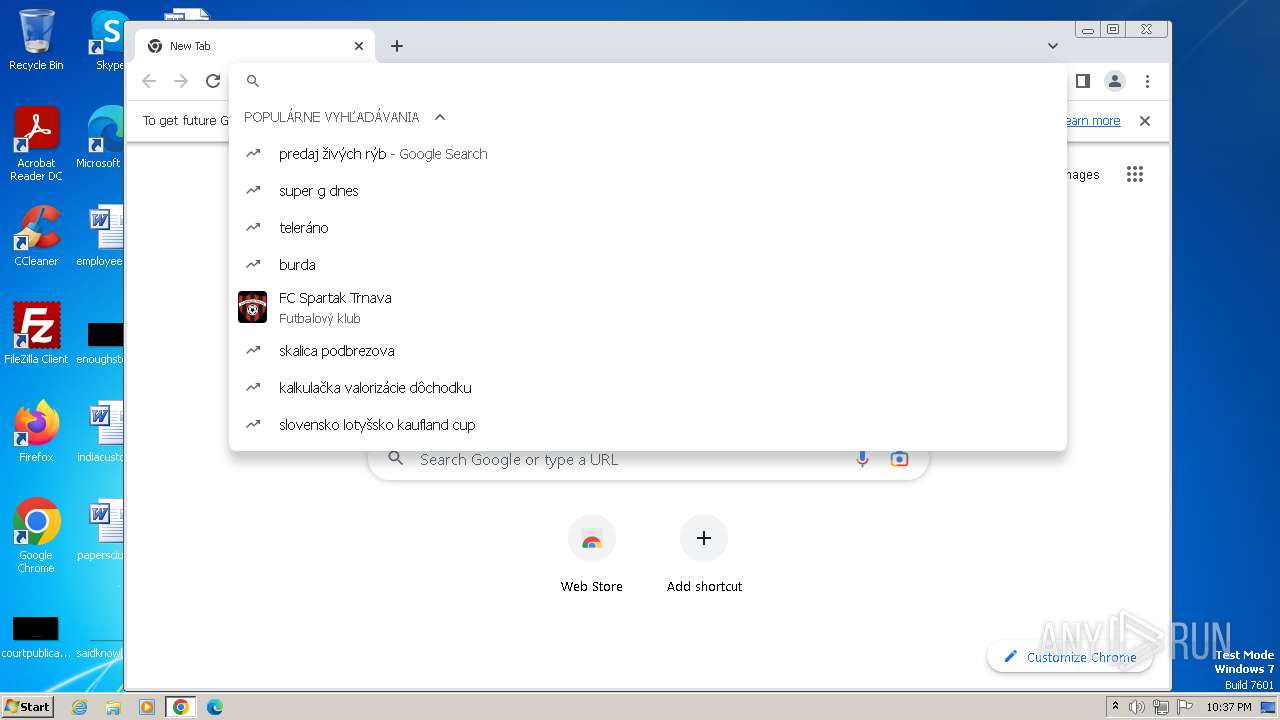Click the Chrome back arrow button
1280x720 pixels.
[149, 81]
